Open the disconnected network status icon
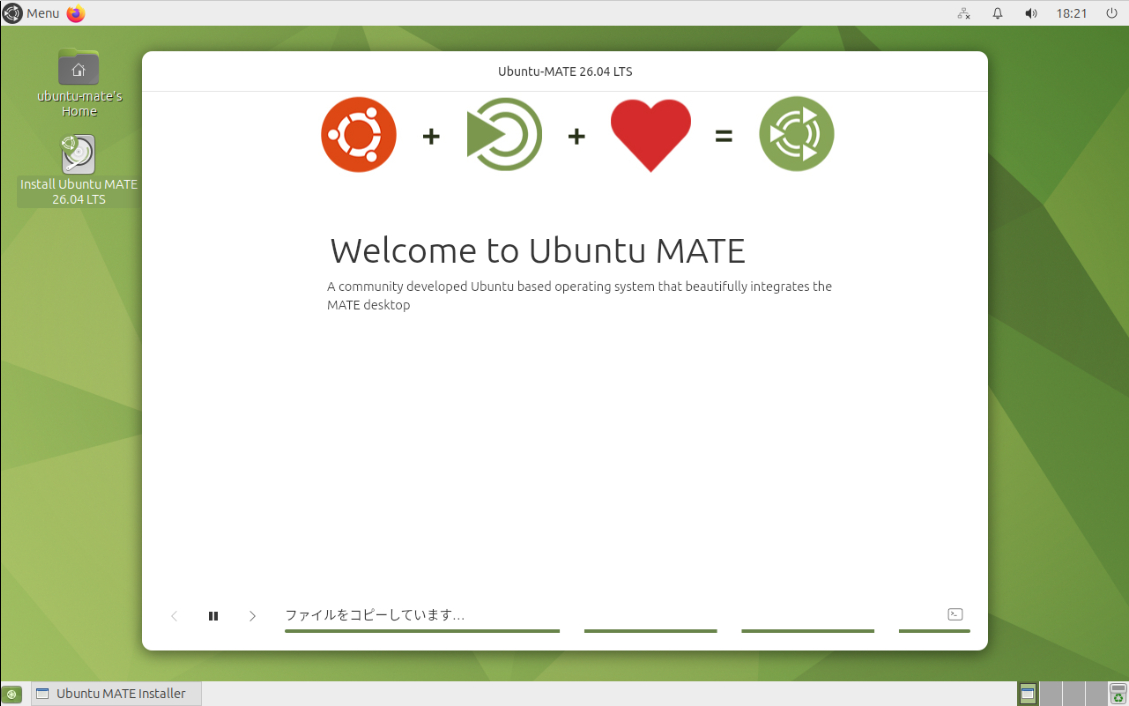Image resolution: width=1129 pixels, height=706 pixels. coord(964,13)
